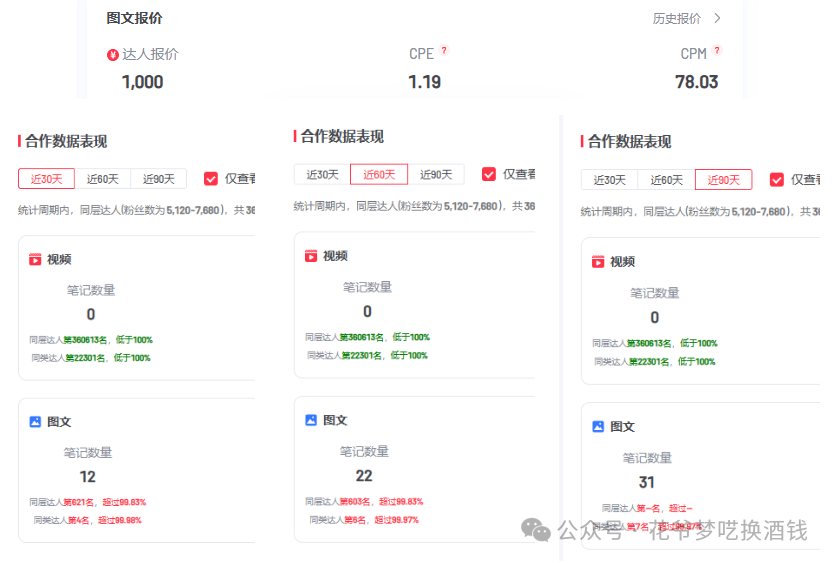
Task: Click the ranking text 第4名, 超过99.98%
Action: 104,520
